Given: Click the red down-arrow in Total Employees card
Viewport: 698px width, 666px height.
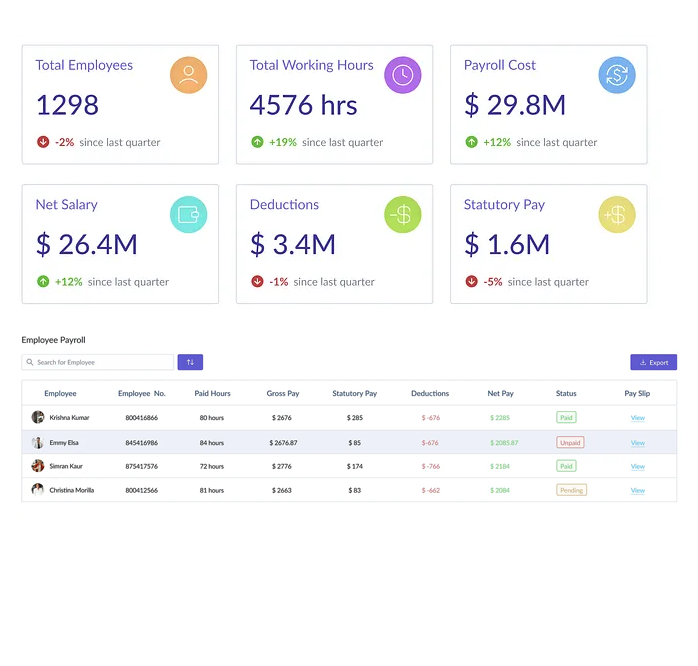Looking at the screenshot, I should click(43, 142).
